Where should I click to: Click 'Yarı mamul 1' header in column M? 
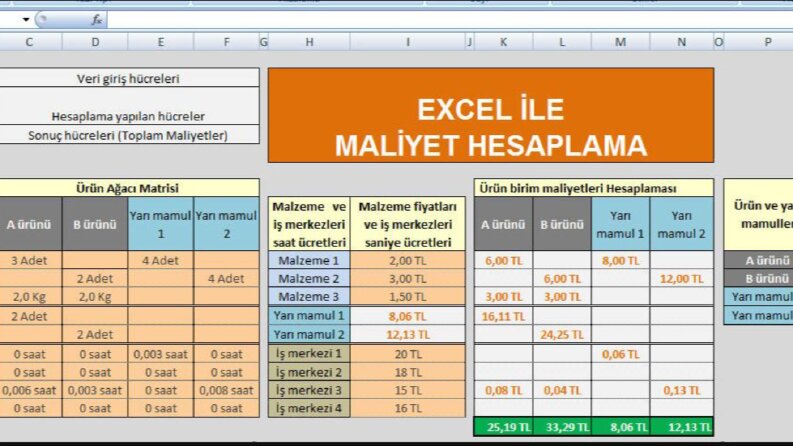click(621, 224)
